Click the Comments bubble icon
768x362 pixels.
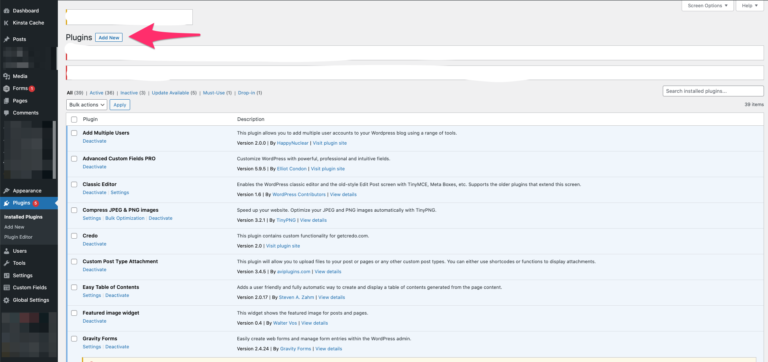pyautogui.click(x=6, y=113)
